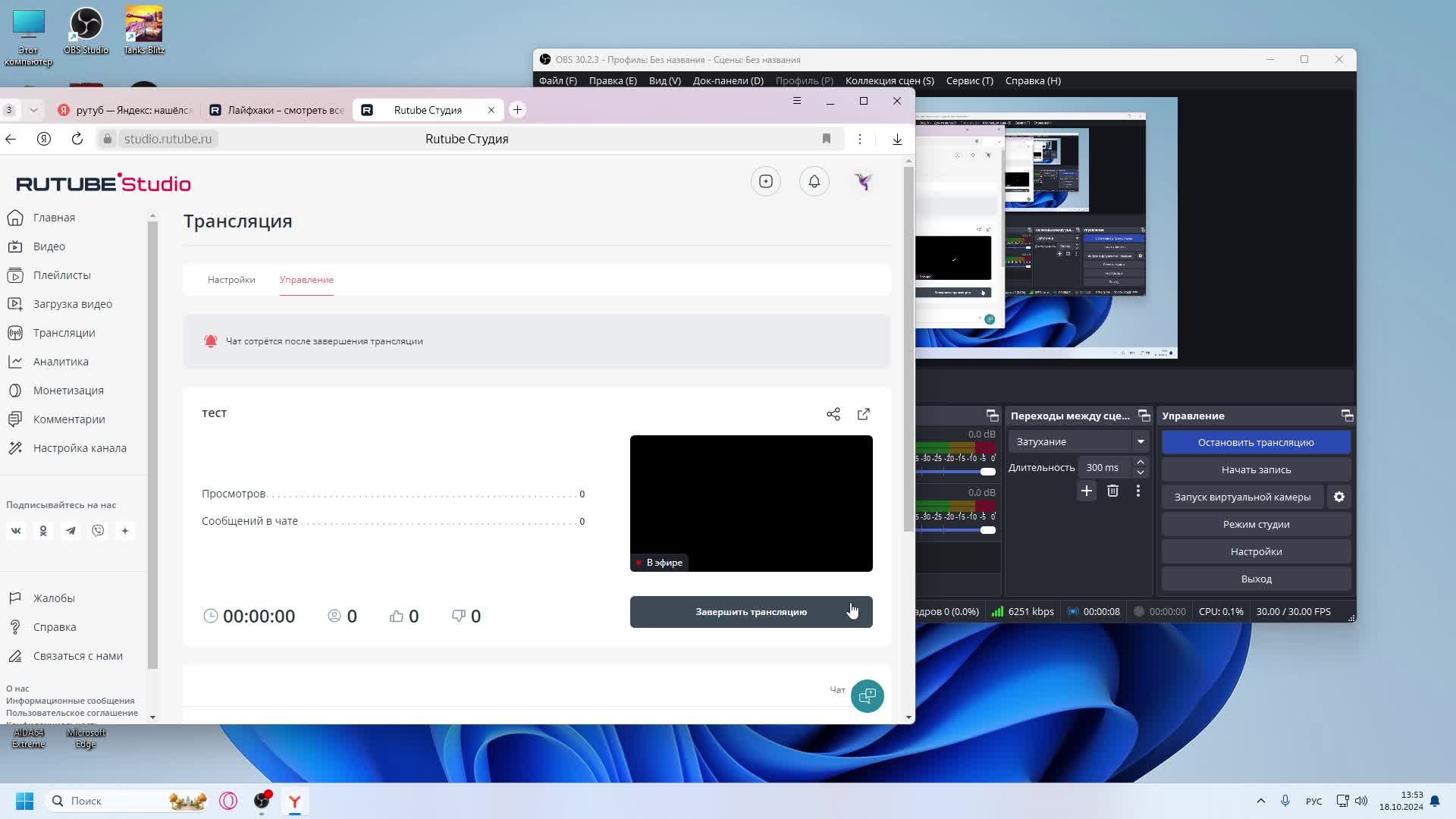Screen dimensions: 1456x819
Task: Click Выход button in OBS
Action: [x=1256, y=579]
